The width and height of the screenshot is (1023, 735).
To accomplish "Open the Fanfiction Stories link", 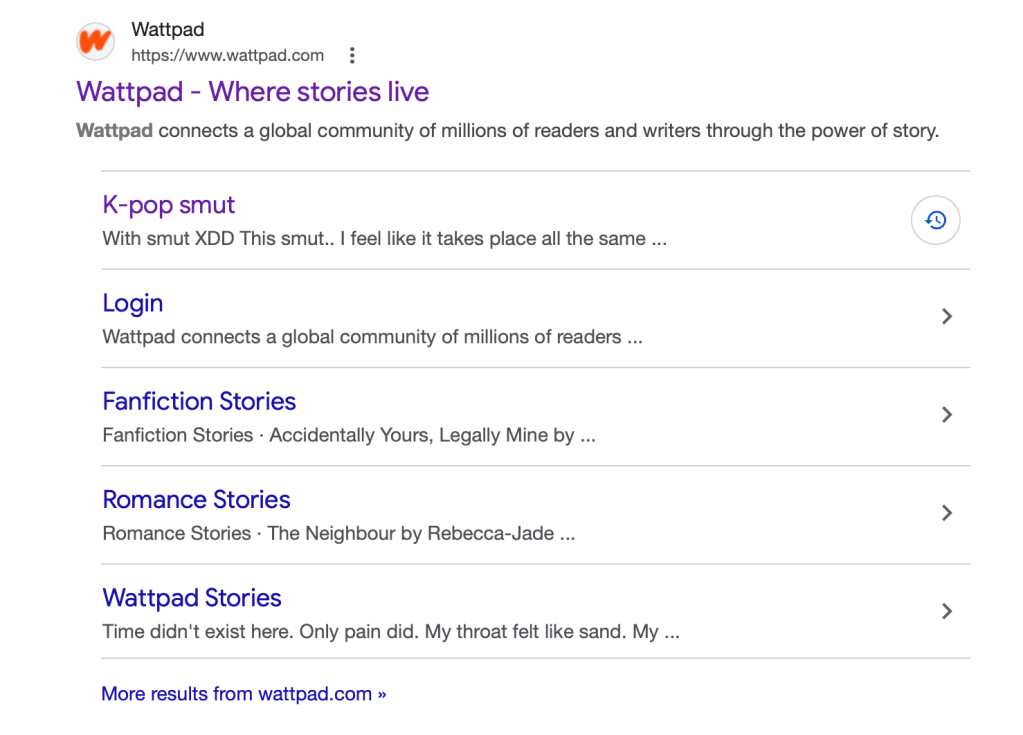I will point(199,401).
